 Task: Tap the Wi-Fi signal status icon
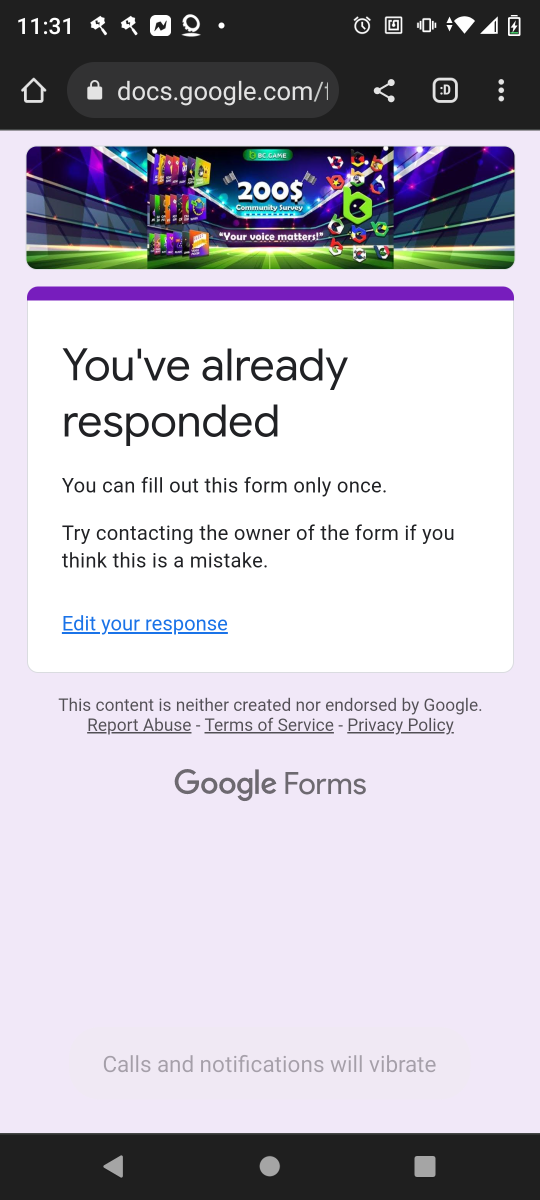[x=461, y=26]
